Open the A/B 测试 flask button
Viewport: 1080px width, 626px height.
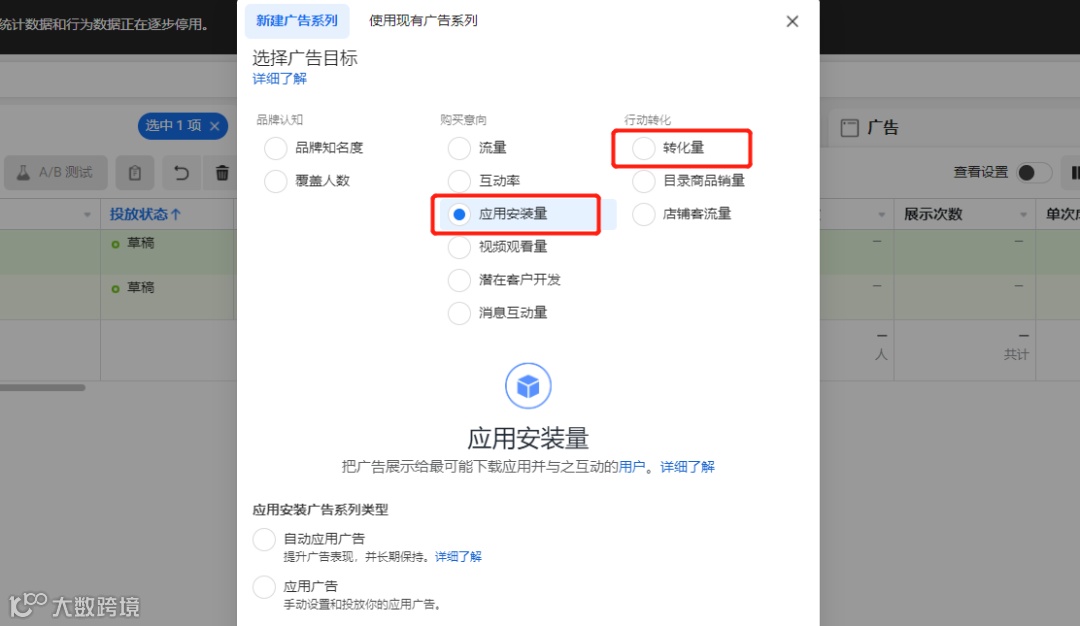tap(56, 172)
